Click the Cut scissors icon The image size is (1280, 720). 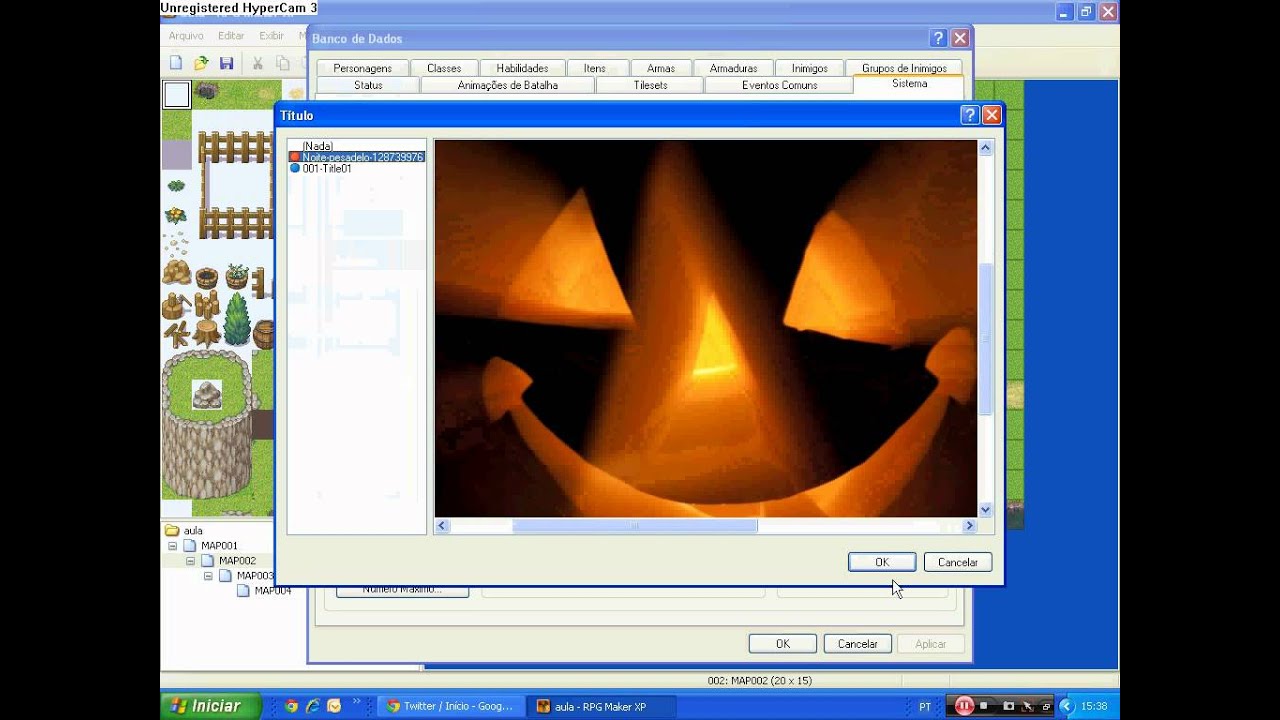[257, 63]
